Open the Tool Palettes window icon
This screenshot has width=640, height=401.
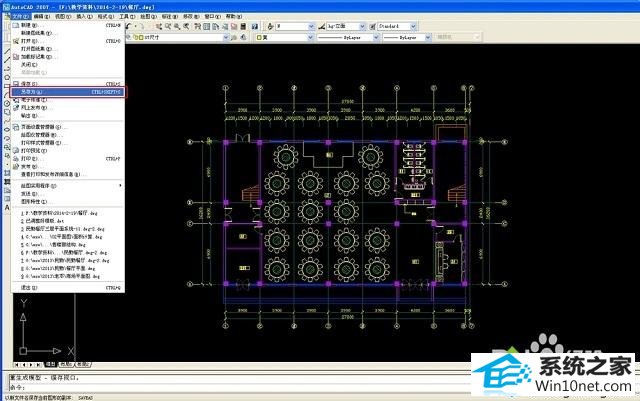(216, 26)
